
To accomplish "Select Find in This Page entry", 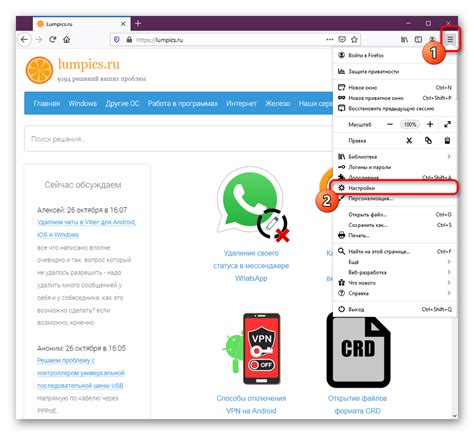I will [395, 251].
